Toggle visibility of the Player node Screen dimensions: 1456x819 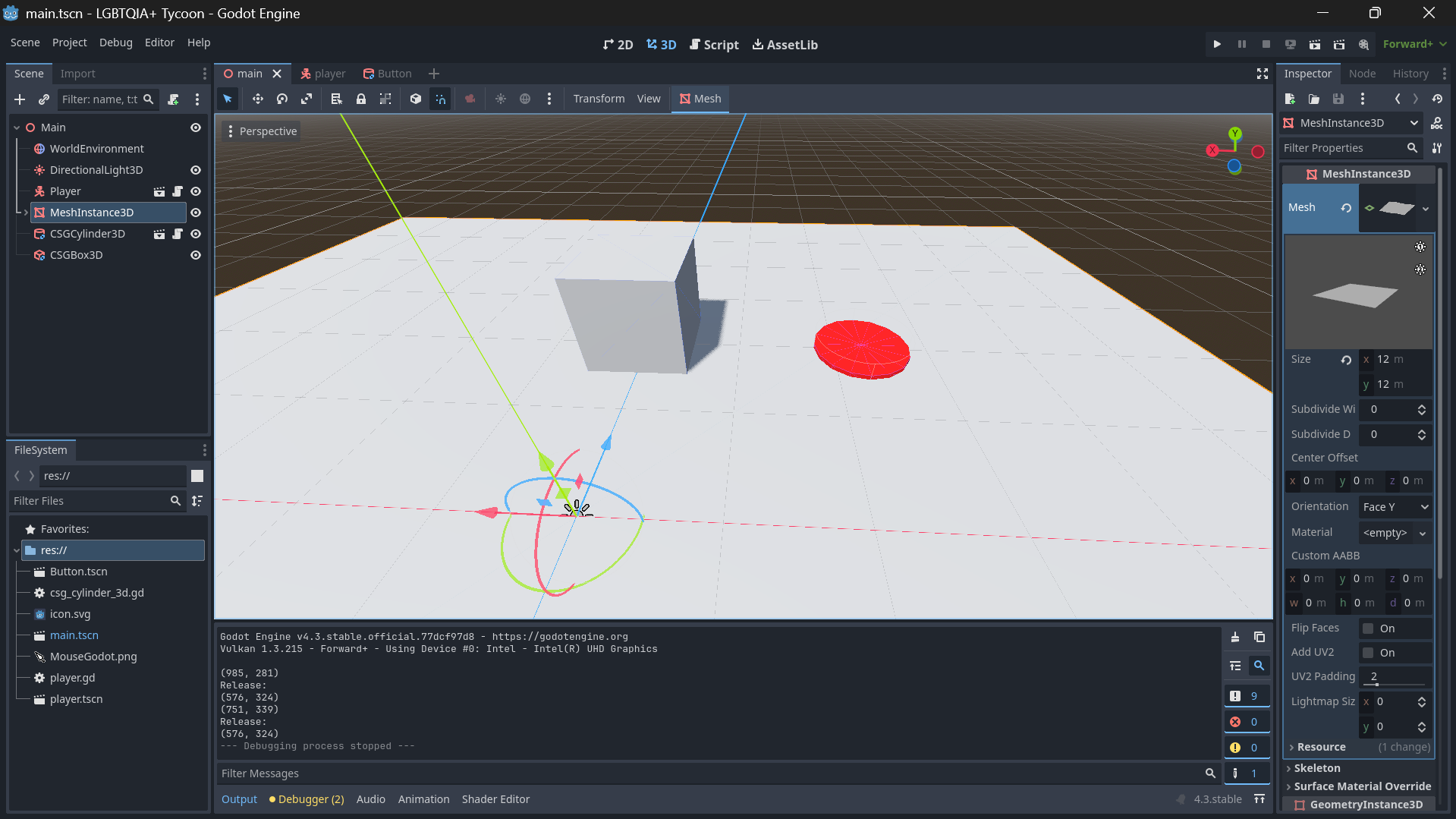(x=196, y=191)
